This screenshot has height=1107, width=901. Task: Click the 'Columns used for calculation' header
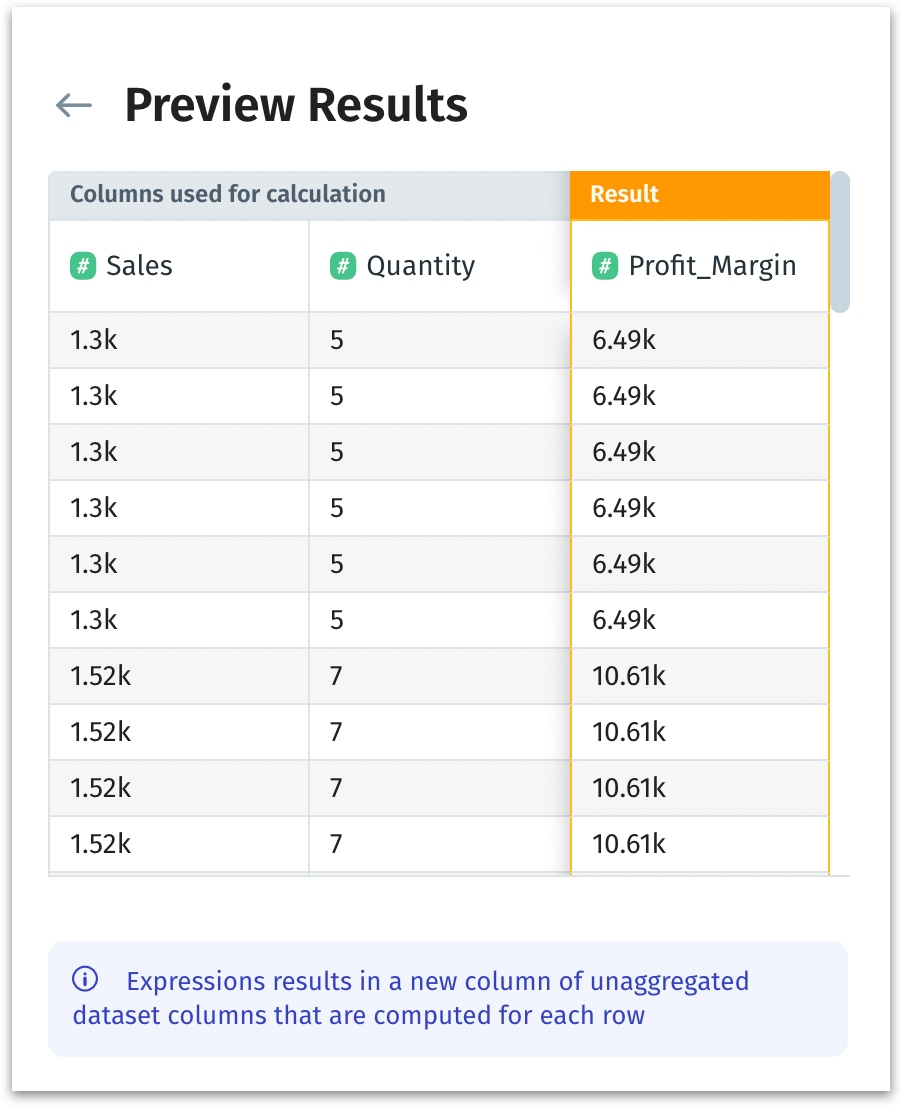tap(228, 194)
